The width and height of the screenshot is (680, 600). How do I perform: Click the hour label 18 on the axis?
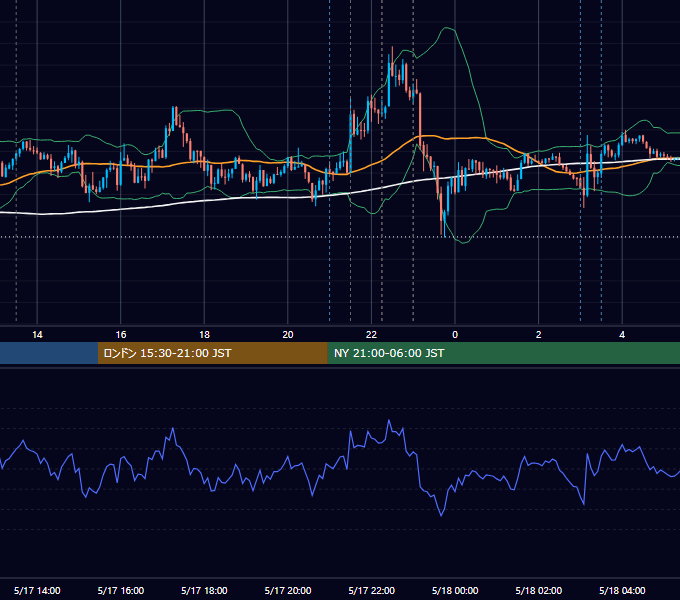pyautogui.click(x=204, y=335)
